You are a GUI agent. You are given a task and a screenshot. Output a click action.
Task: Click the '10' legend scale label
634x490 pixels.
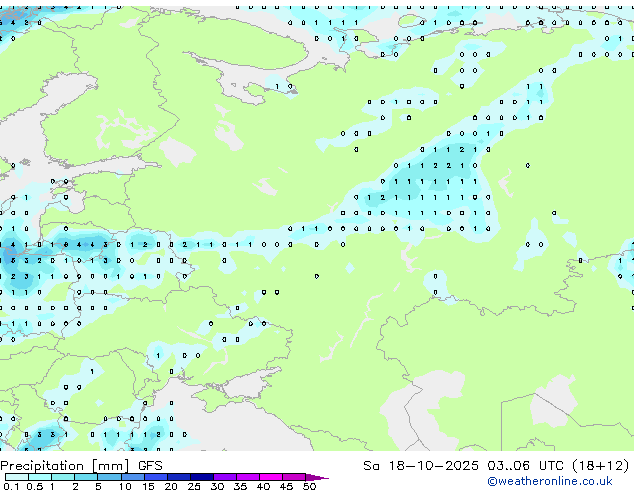[125, 486]
